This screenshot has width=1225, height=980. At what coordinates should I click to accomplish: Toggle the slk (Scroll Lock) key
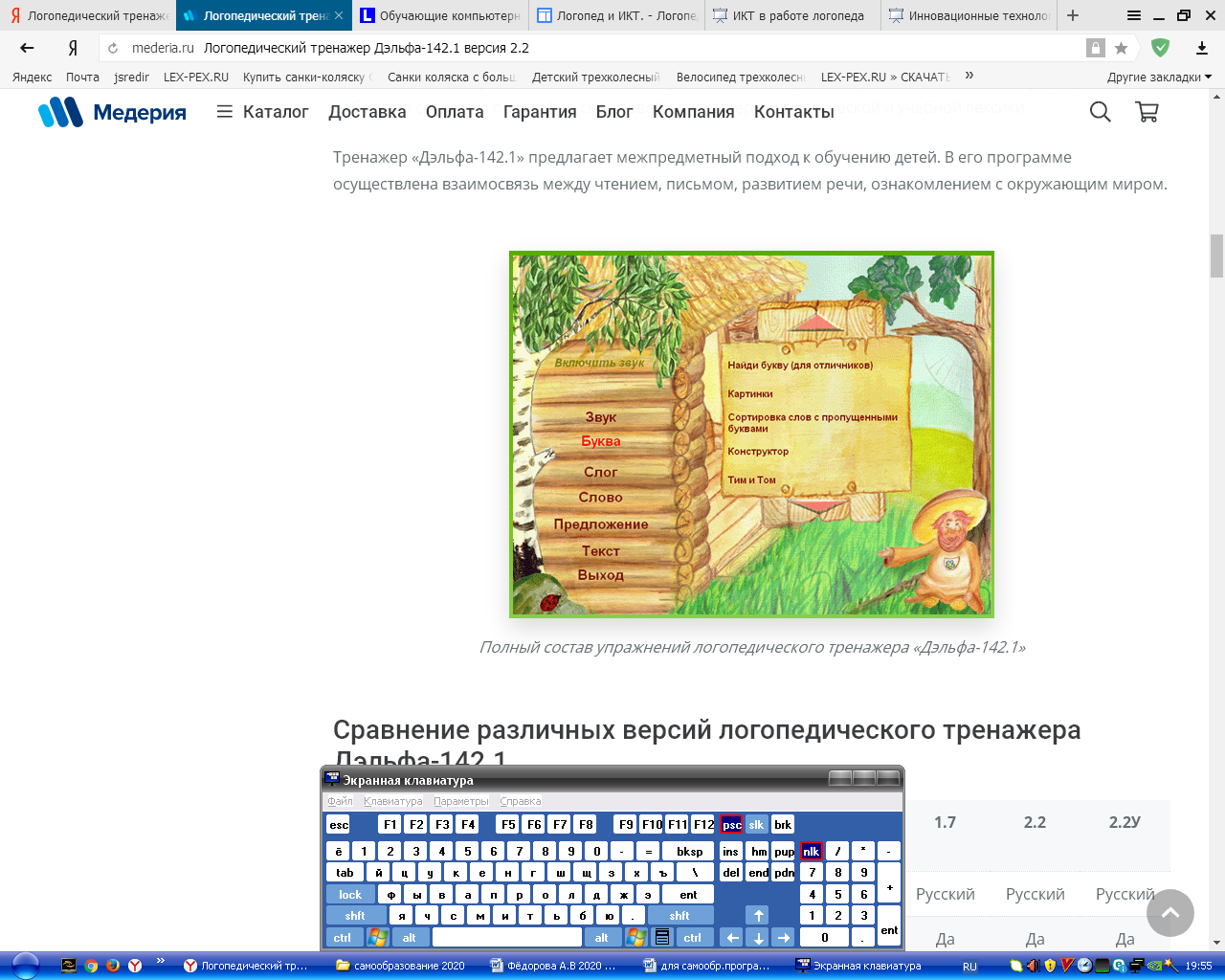click(x=756, y=824)
